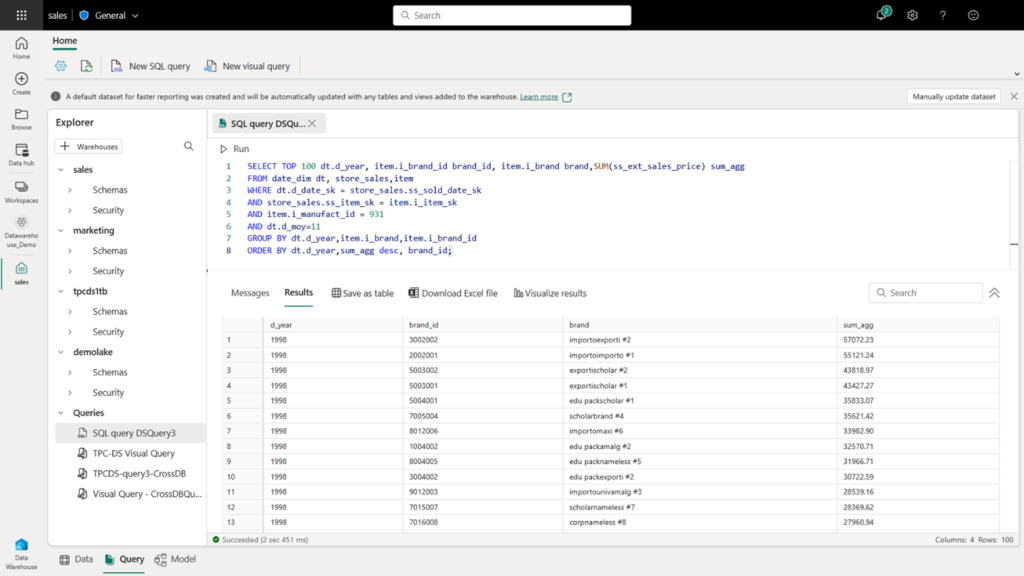Collapse the tpcds1tb warehouse node
The width and height of the screenshot is (1024, 576).
[61, 291]
